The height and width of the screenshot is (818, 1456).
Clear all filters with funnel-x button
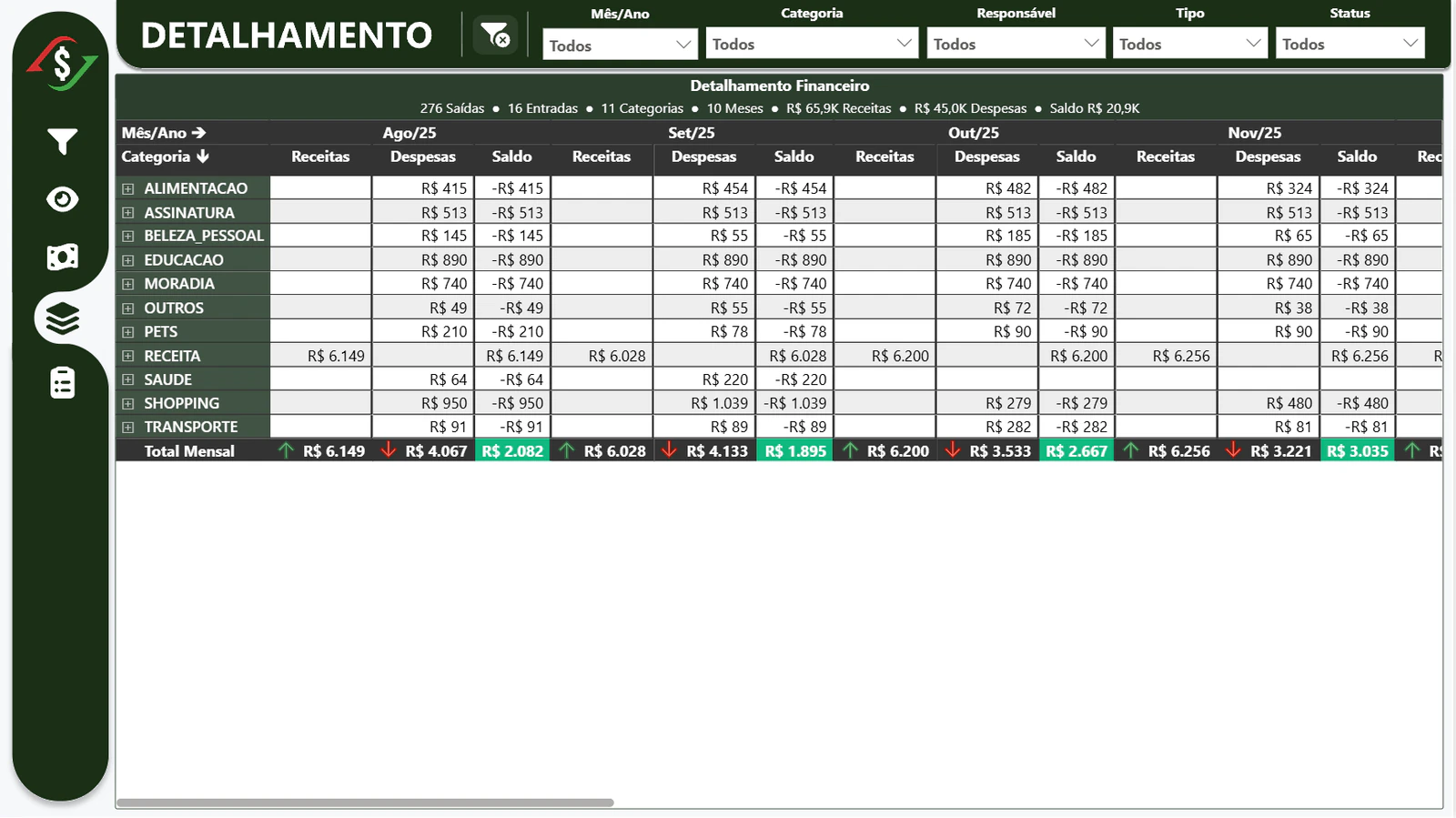[x=496, y=35]
